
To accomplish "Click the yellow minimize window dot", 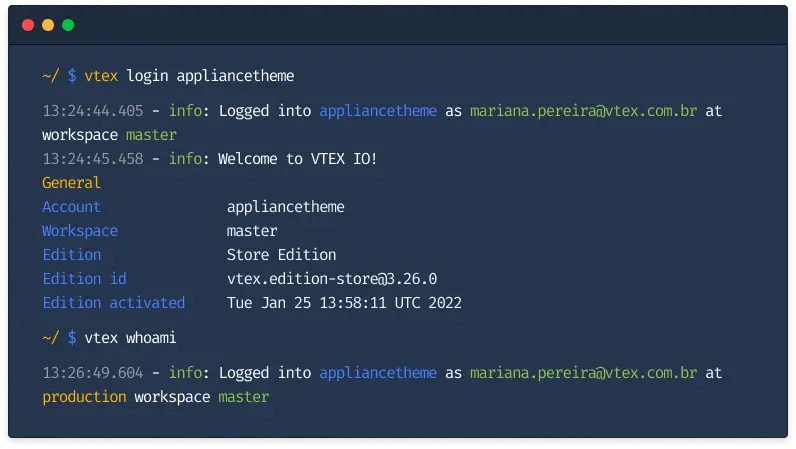I will [48, 25].
